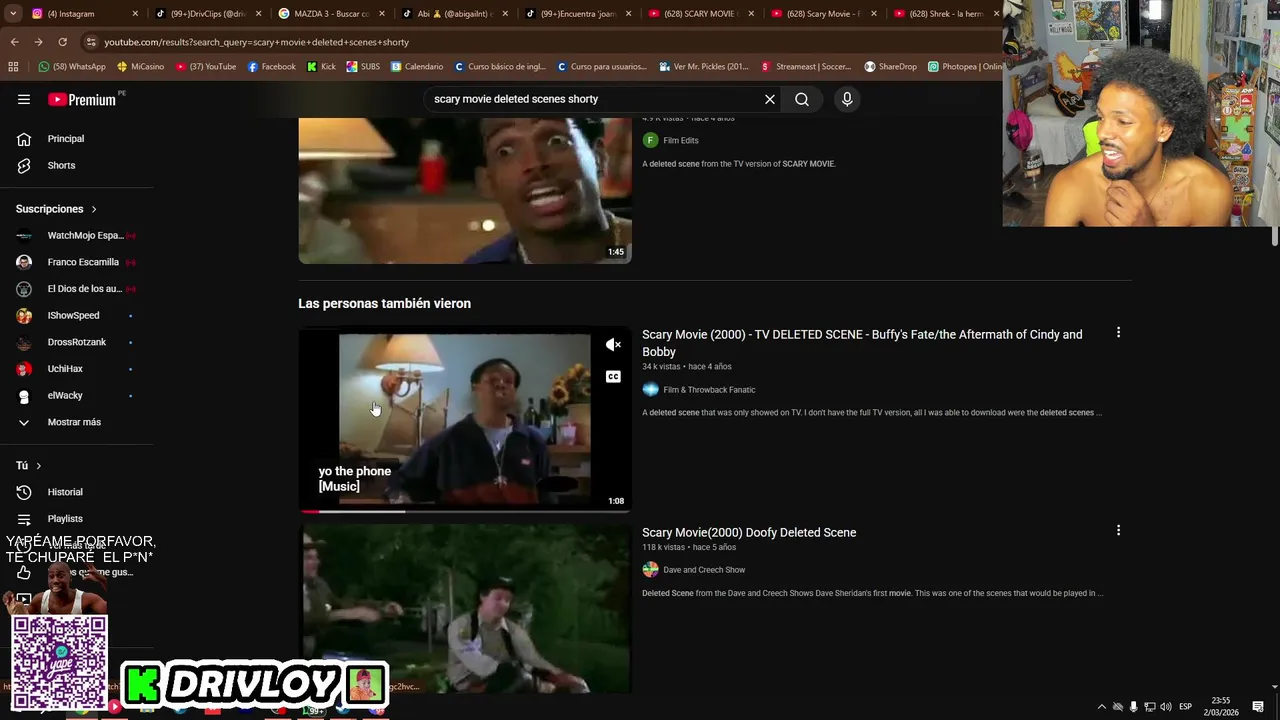Click the 1:45 video thumbnail

(x=465, y=190)
